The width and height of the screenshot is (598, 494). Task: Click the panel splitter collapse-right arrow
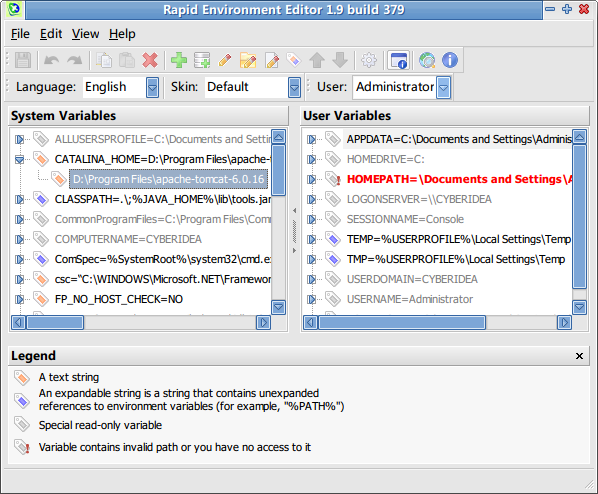pos(294,251)
